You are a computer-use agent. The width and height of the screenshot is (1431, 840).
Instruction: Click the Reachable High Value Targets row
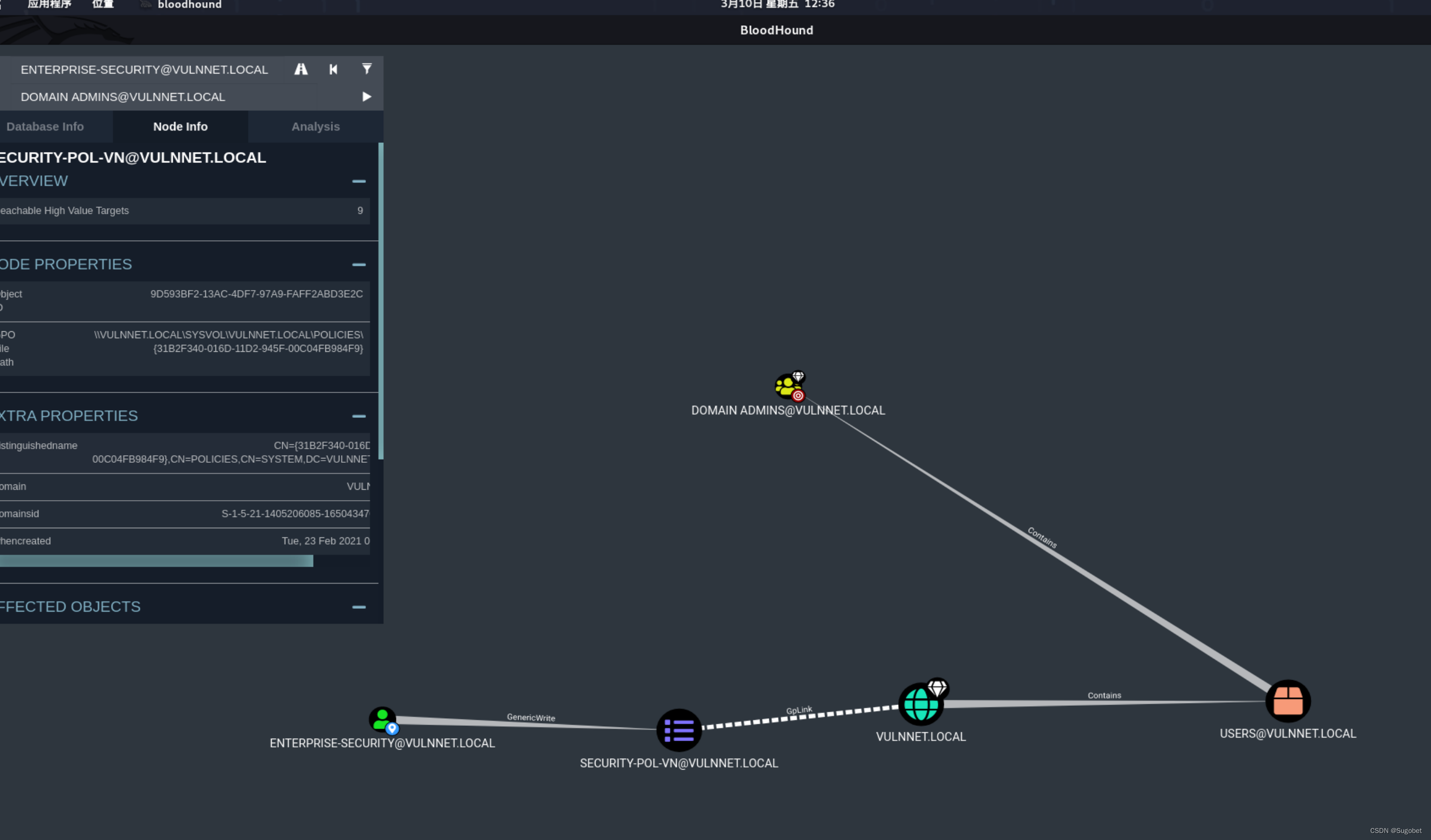(x=185, y=211)
